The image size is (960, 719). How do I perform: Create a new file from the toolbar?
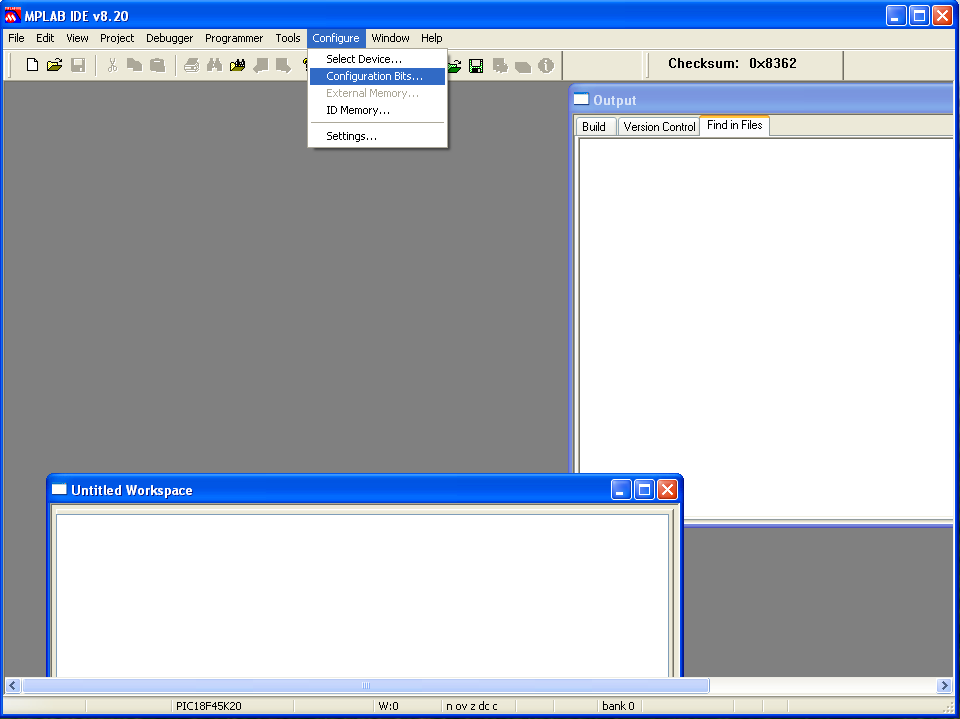coord(32,64)
